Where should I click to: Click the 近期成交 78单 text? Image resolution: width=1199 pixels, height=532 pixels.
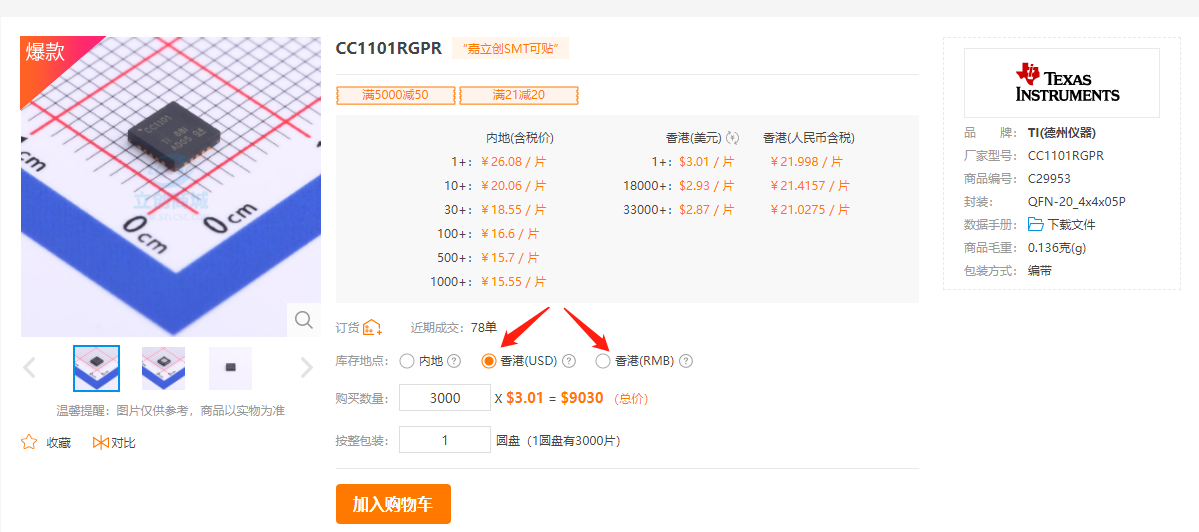[x=453, y=327]
